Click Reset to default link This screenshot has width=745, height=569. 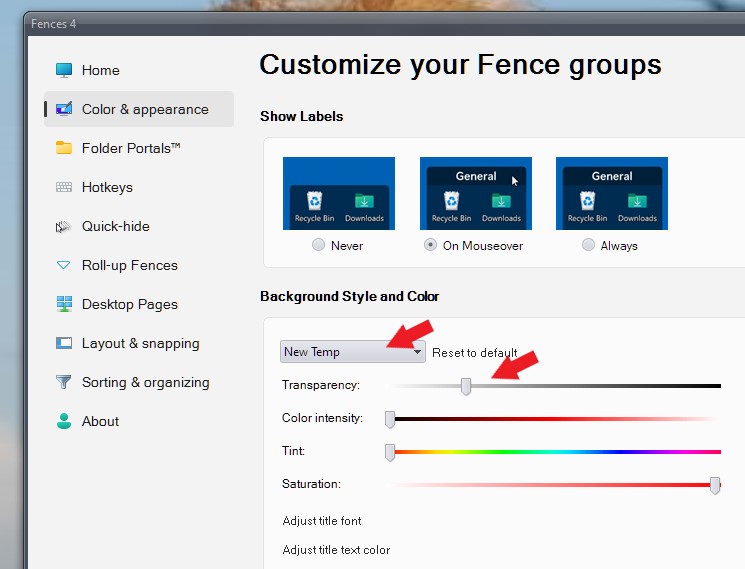(475, 352)
